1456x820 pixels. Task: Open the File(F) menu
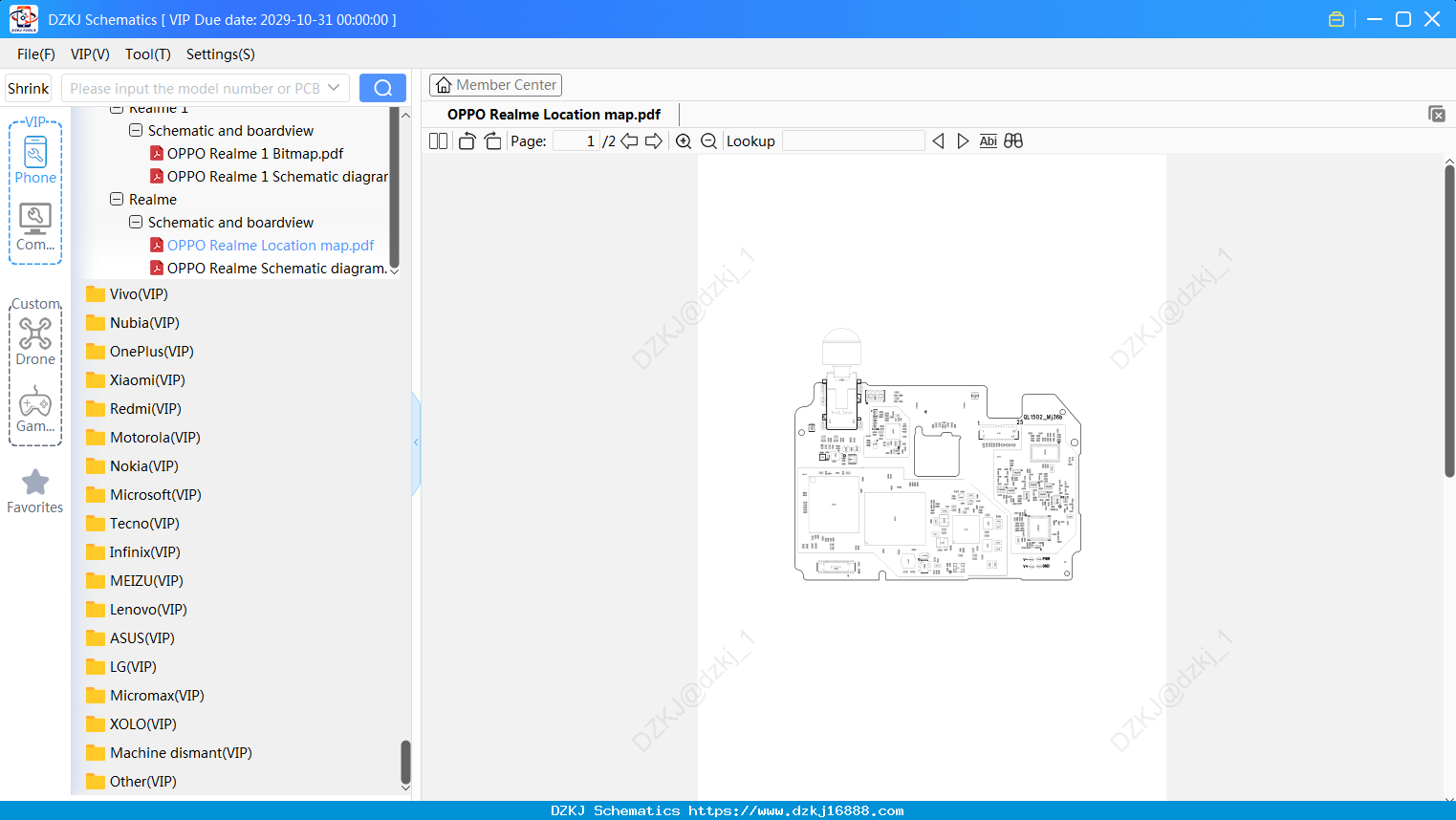click(35, 54)
